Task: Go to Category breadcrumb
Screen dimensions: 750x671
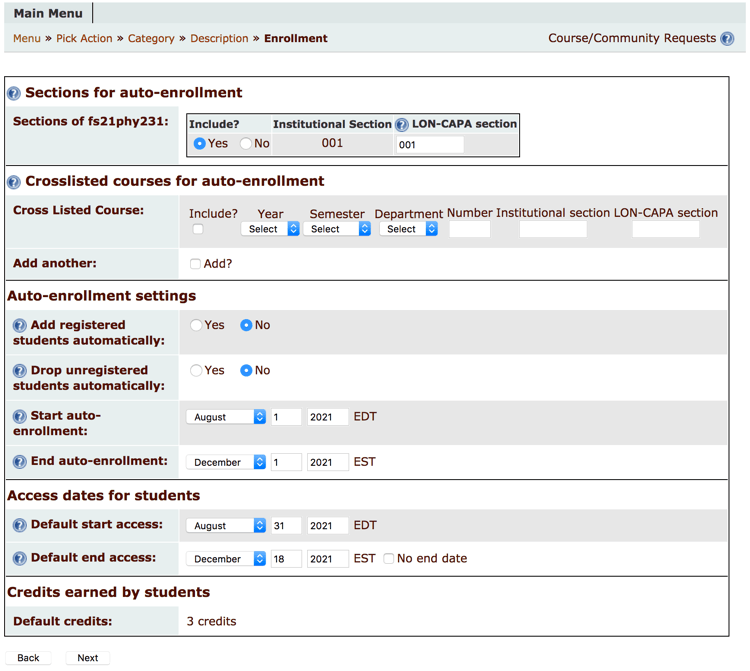Action: [151, 38]
